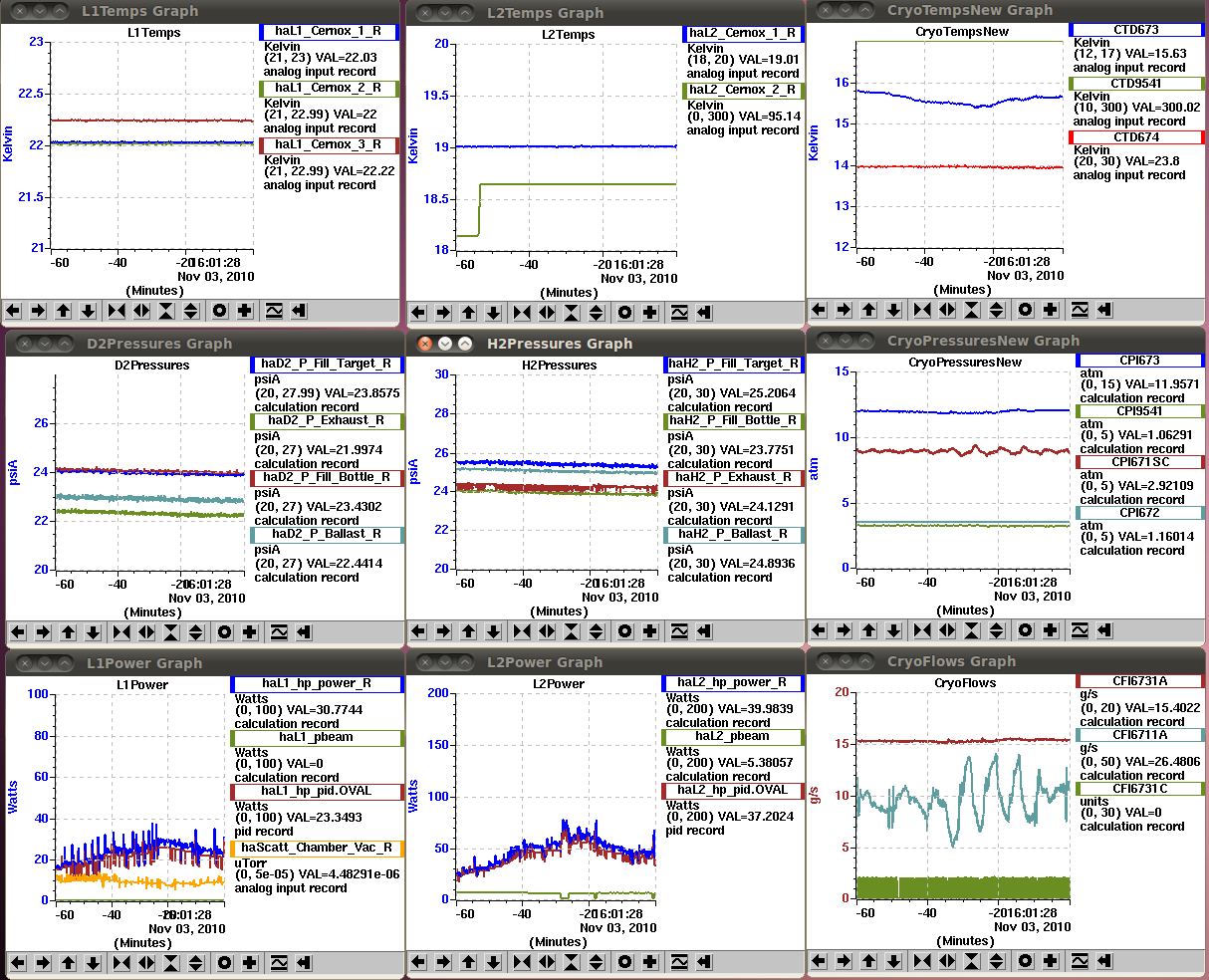Click the CryoFlows Graph window title
Image resolution: width=1209 pixels, height=980 pixels.
click(951, 661)
